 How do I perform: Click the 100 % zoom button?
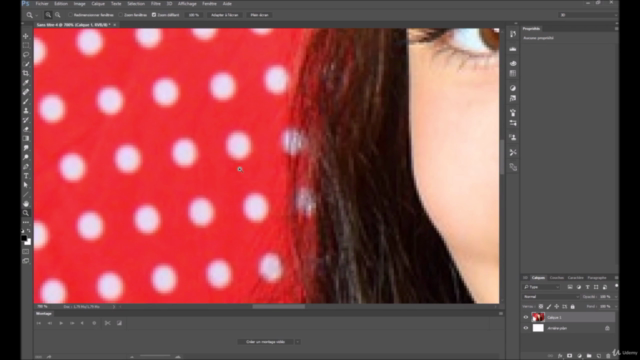pyautogui.click(x=194, y=15)
